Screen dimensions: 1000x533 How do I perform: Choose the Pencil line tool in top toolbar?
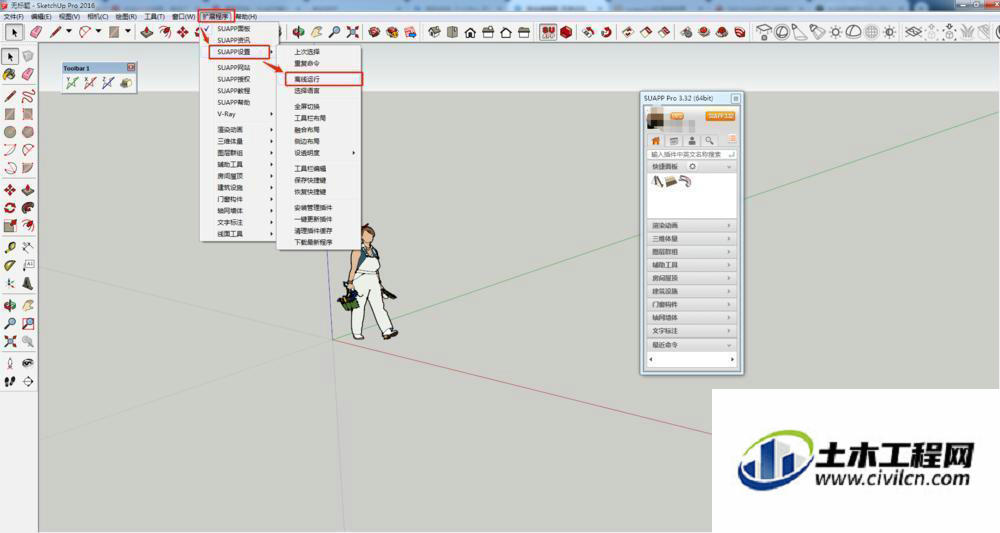click(55, 32)
